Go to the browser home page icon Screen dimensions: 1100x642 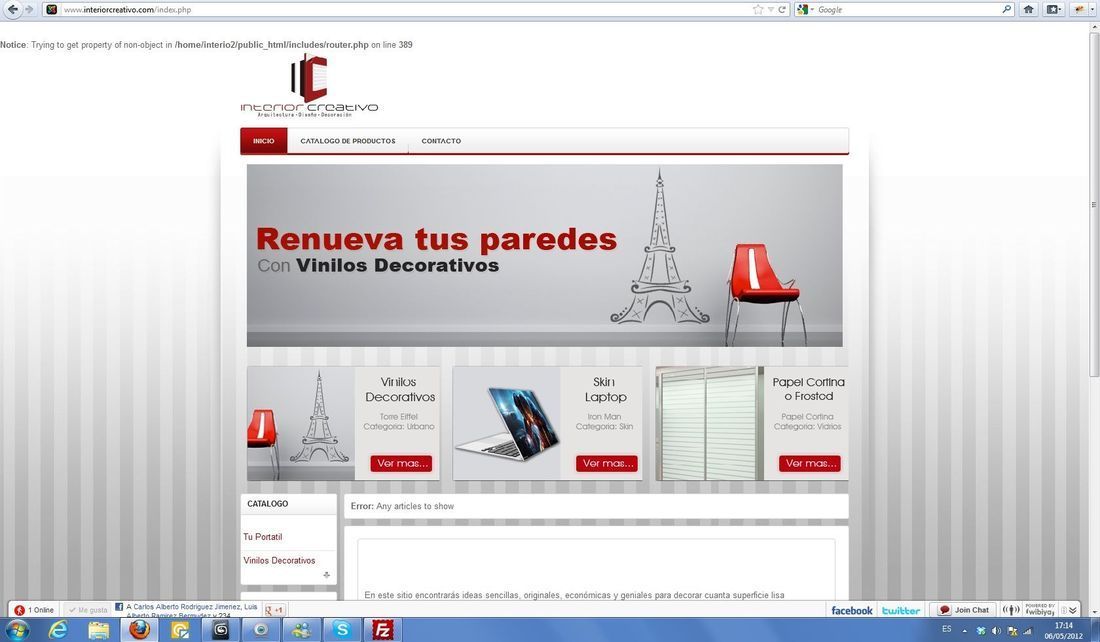click(x=1028, y=9)
